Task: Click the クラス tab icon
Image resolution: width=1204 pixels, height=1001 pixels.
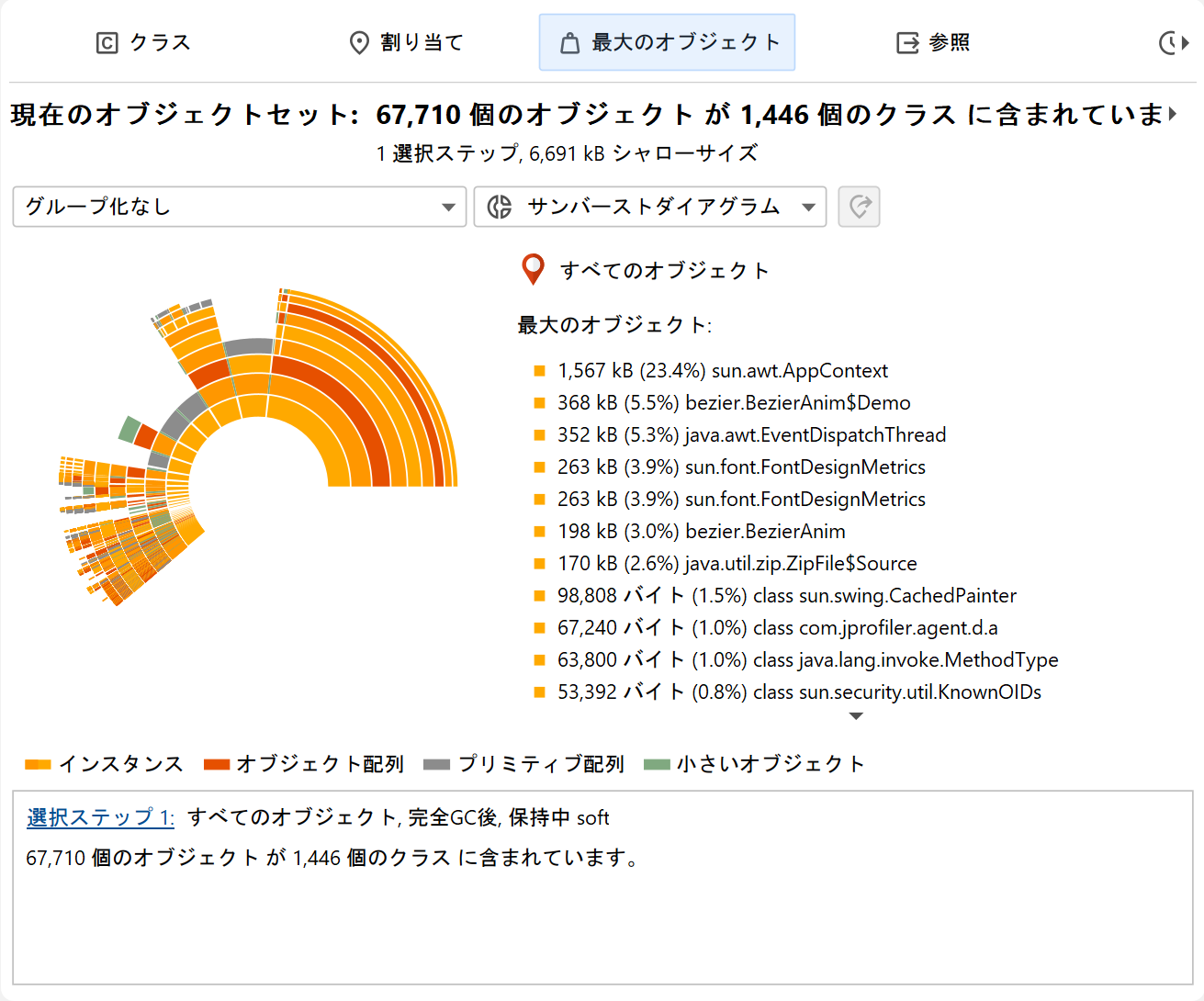Action: tap(107, 43)
